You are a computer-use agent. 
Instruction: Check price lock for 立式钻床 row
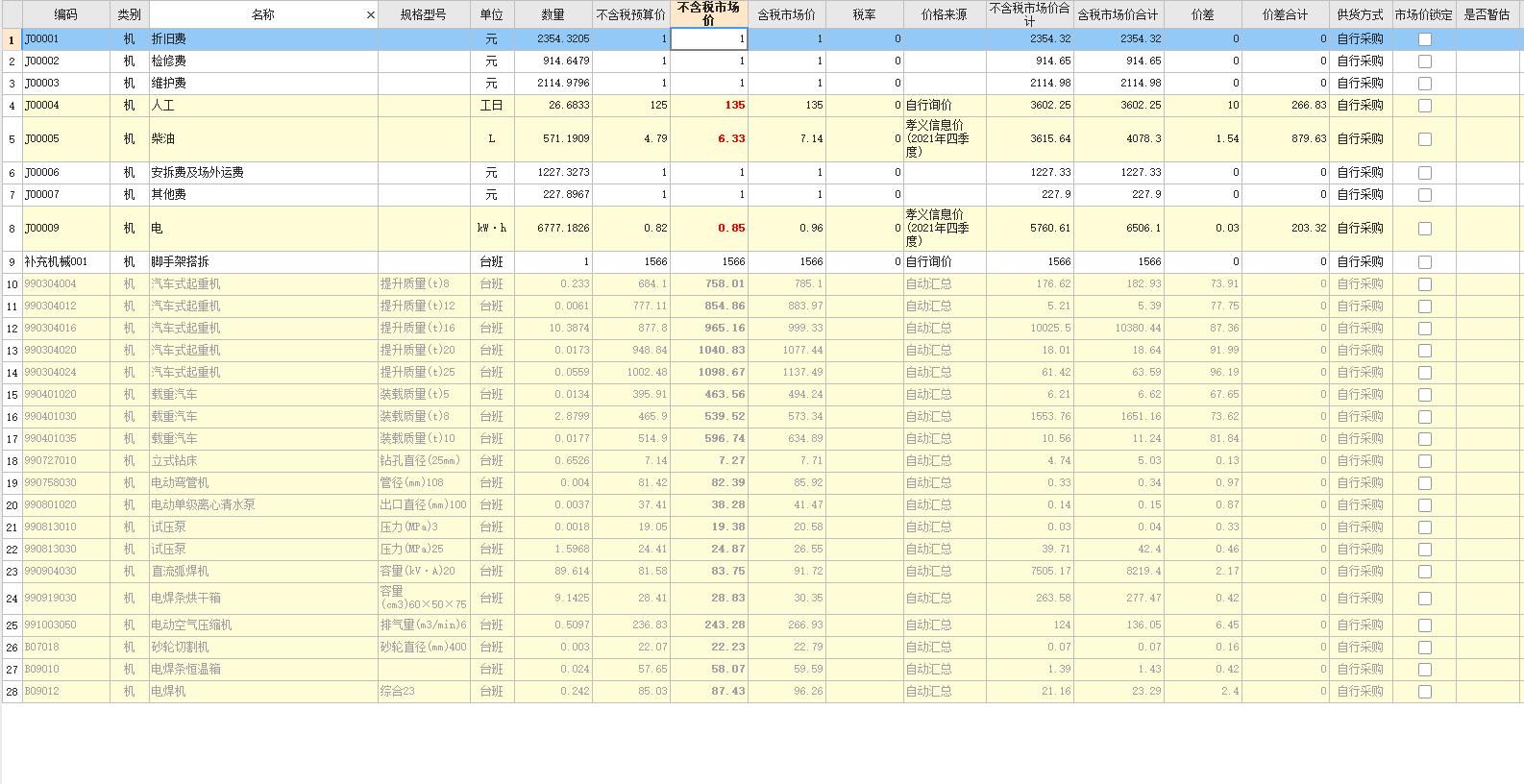click(1425, 461)
